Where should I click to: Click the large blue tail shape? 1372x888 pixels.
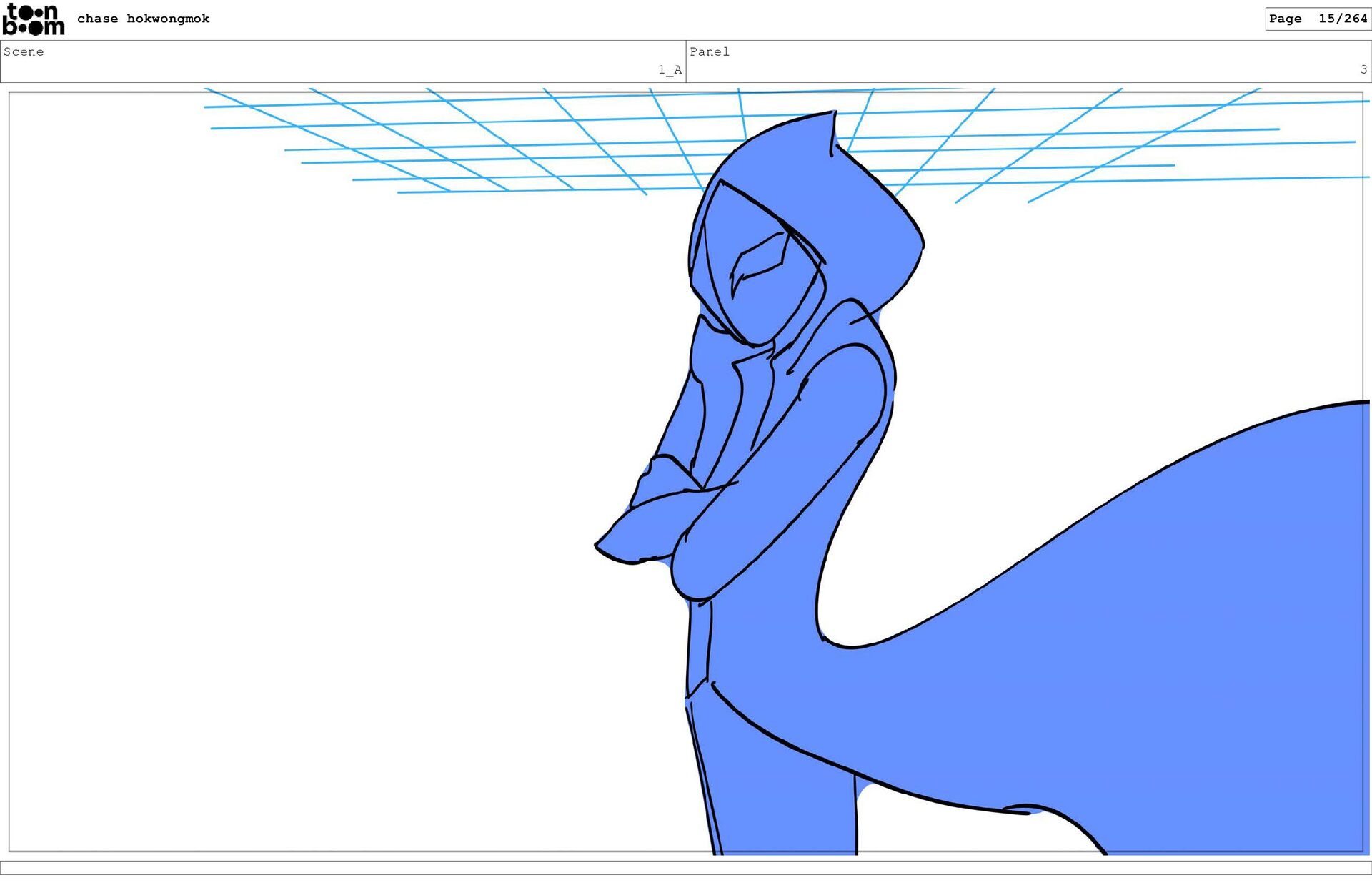[x=1179, y=643]
